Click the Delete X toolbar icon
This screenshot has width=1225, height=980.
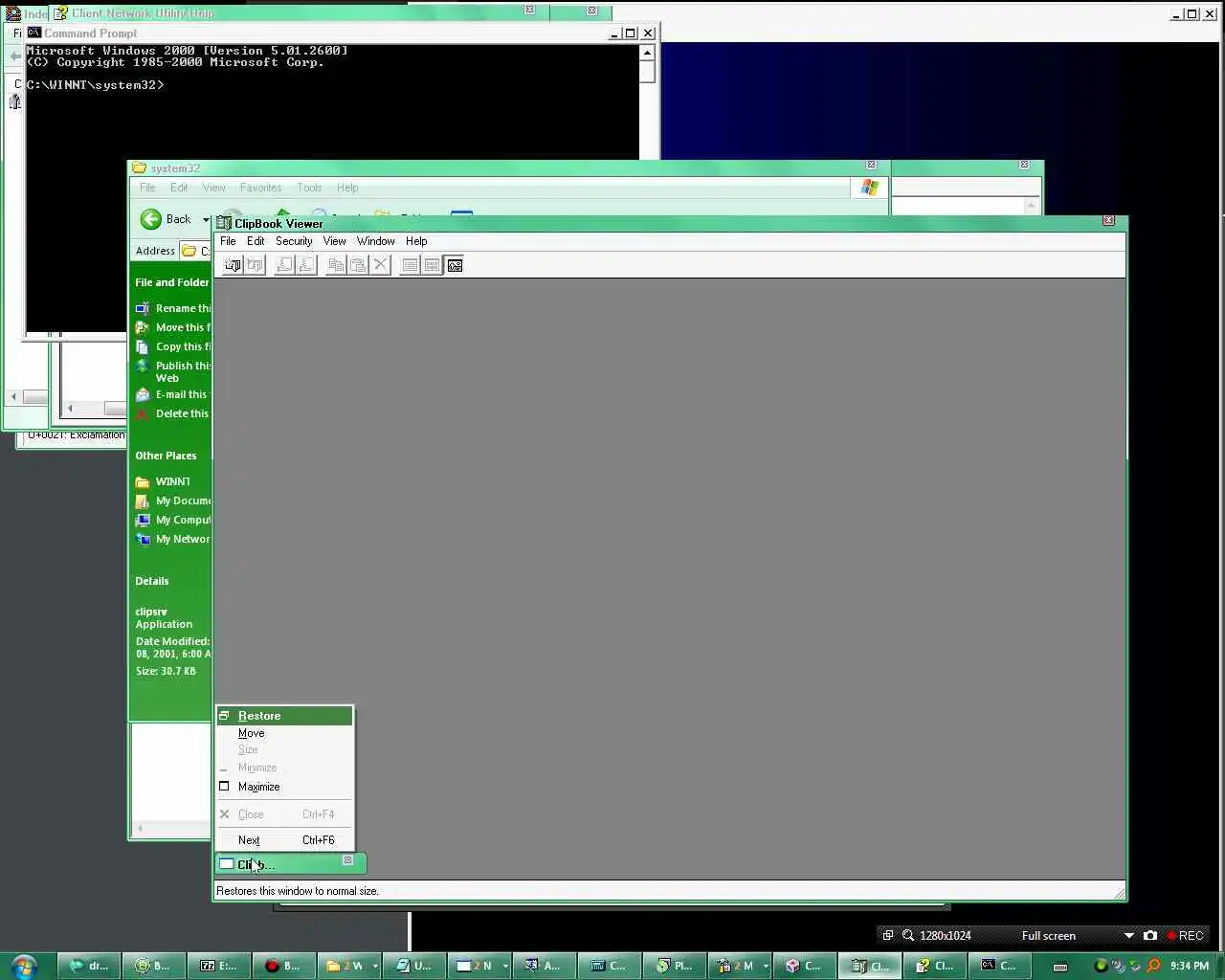(380, 265)
